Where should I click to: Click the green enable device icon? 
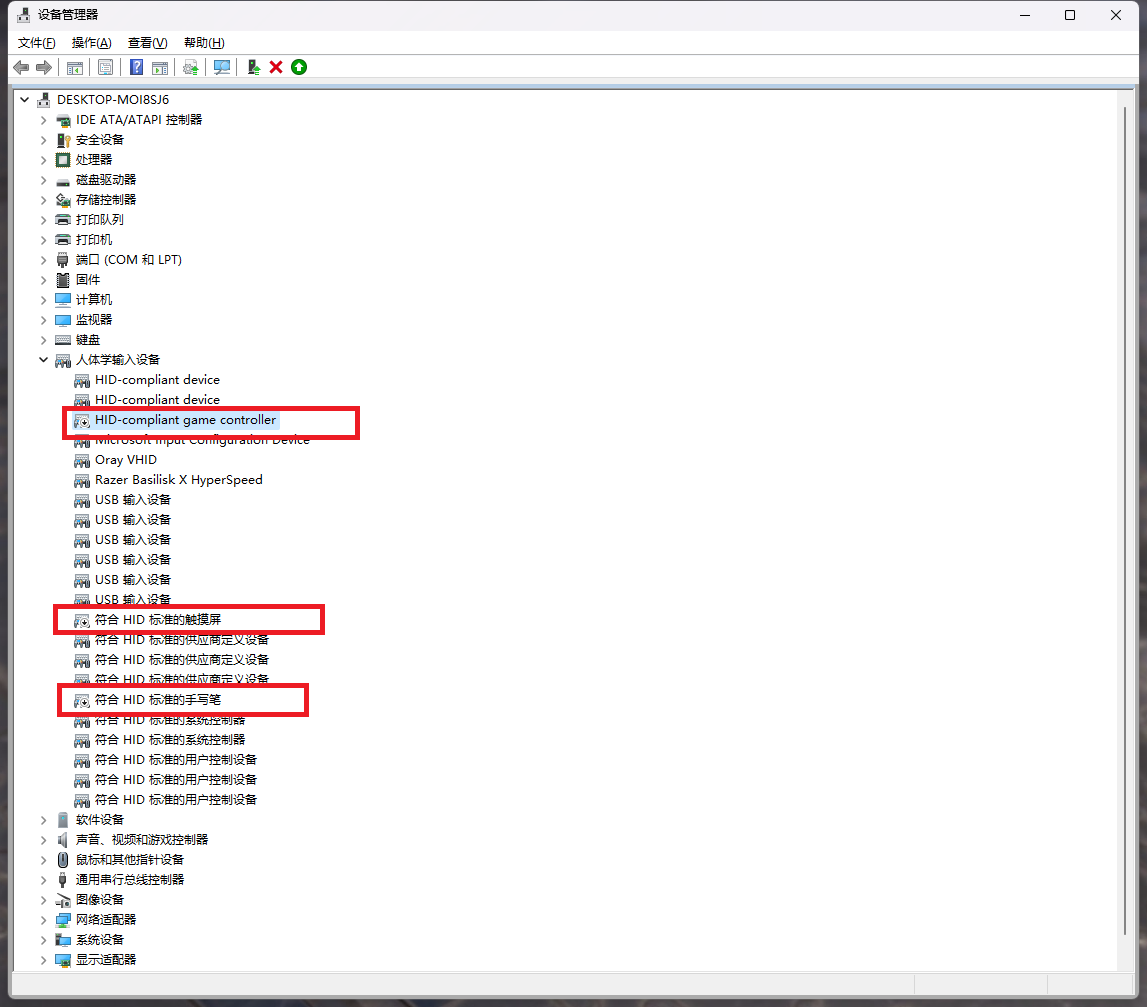(x=299, y=67)
